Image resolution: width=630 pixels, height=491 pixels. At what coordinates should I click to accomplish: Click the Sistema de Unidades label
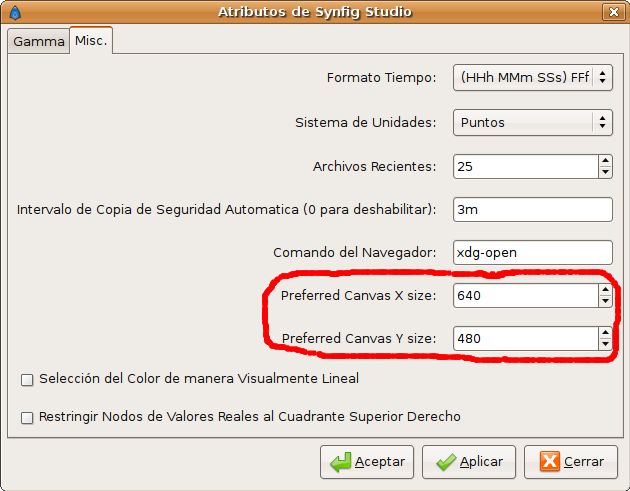click(366, 123)
